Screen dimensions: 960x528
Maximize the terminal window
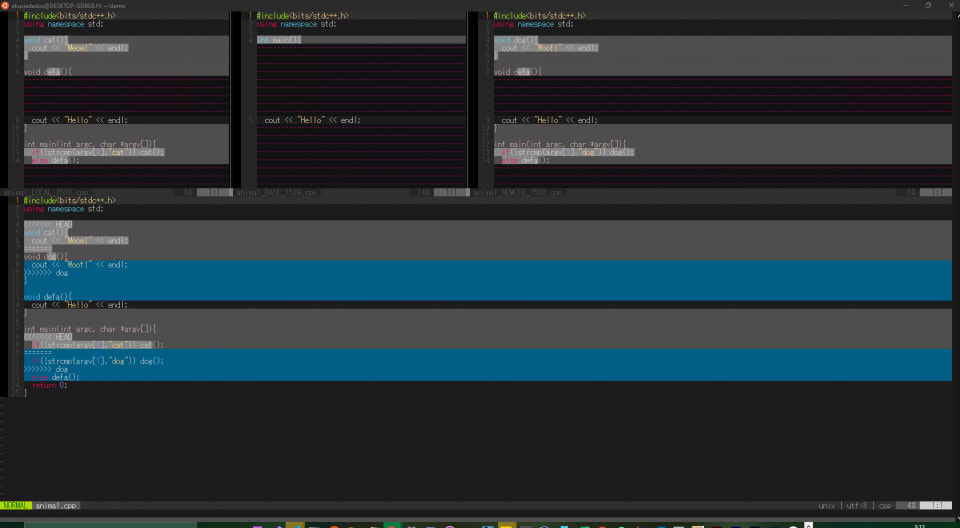[x=928, y=5]
